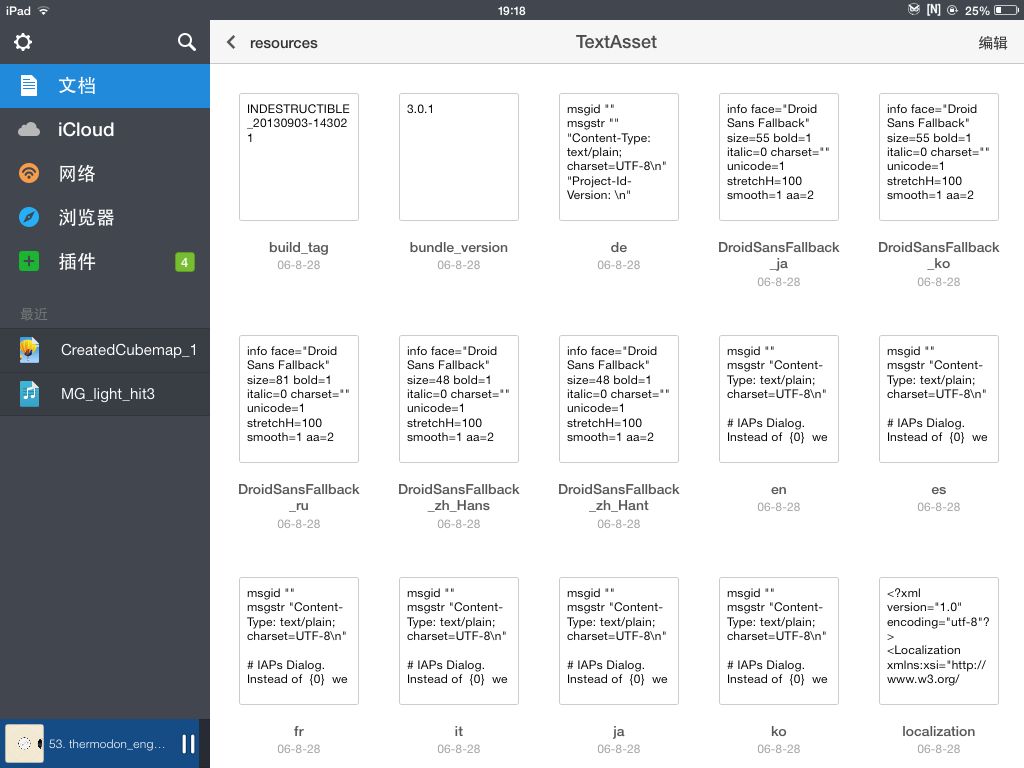1024x768 pixels.
Task: Pause the playing audio track
Action: click(189, 744)
